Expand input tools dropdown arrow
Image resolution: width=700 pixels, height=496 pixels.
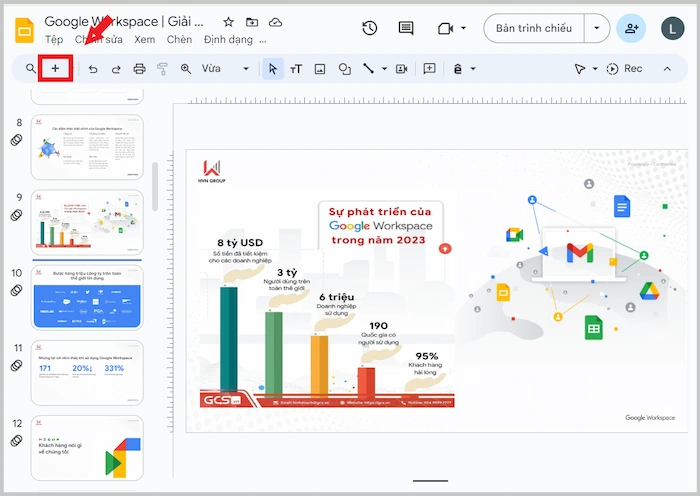pos(473,69)
